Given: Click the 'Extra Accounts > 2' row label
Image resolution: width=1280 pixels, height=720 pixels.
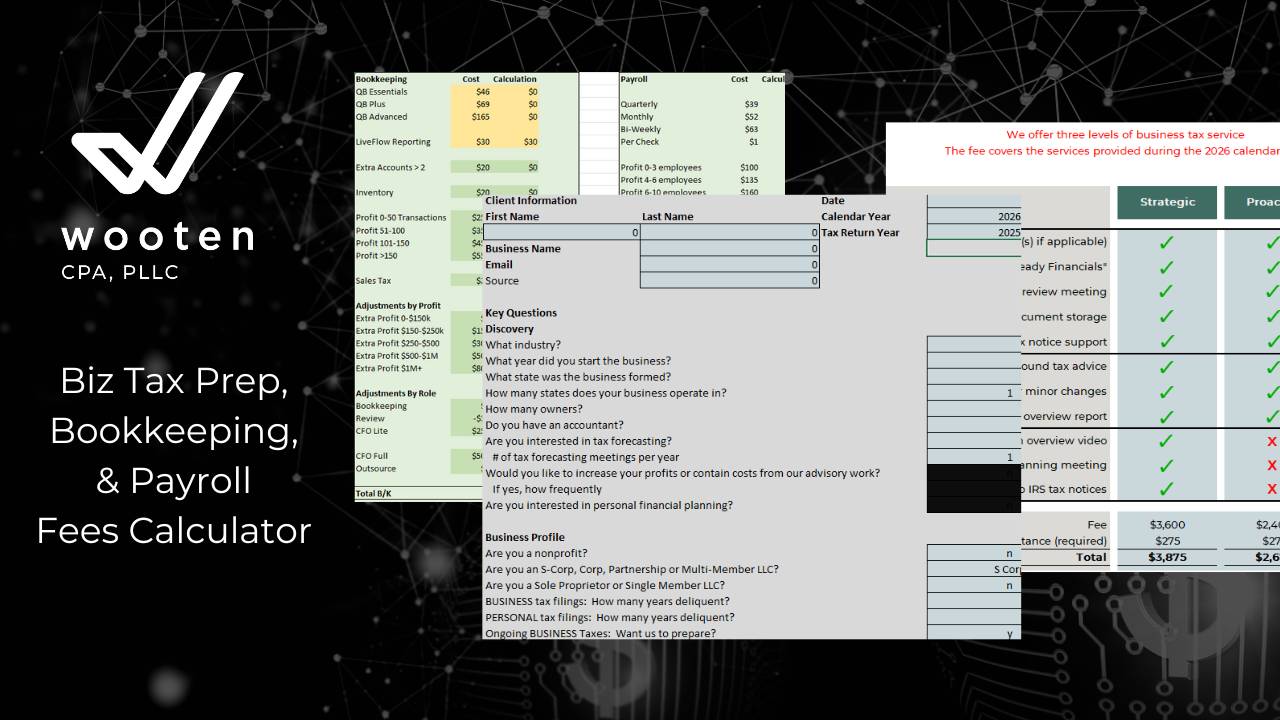Looking at the screenshot, I should click(390, 167).
